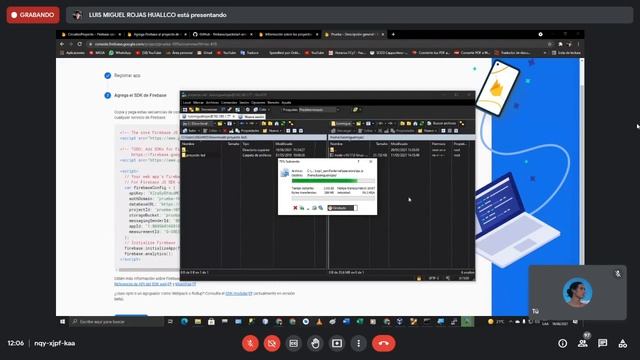
Task: Switch to the CircuitosProyecto Firebase tab
Action: click(90, 34)
